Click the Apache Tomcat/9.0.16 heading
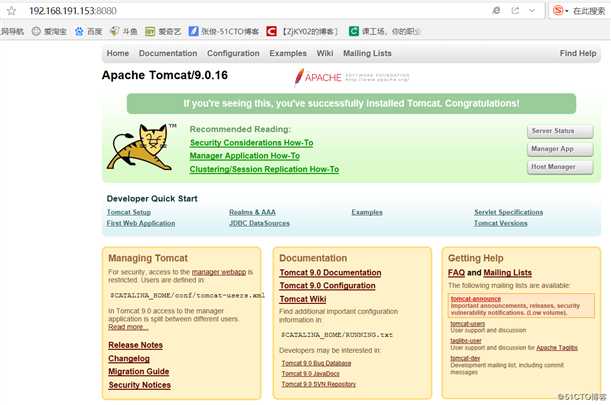 165,75
